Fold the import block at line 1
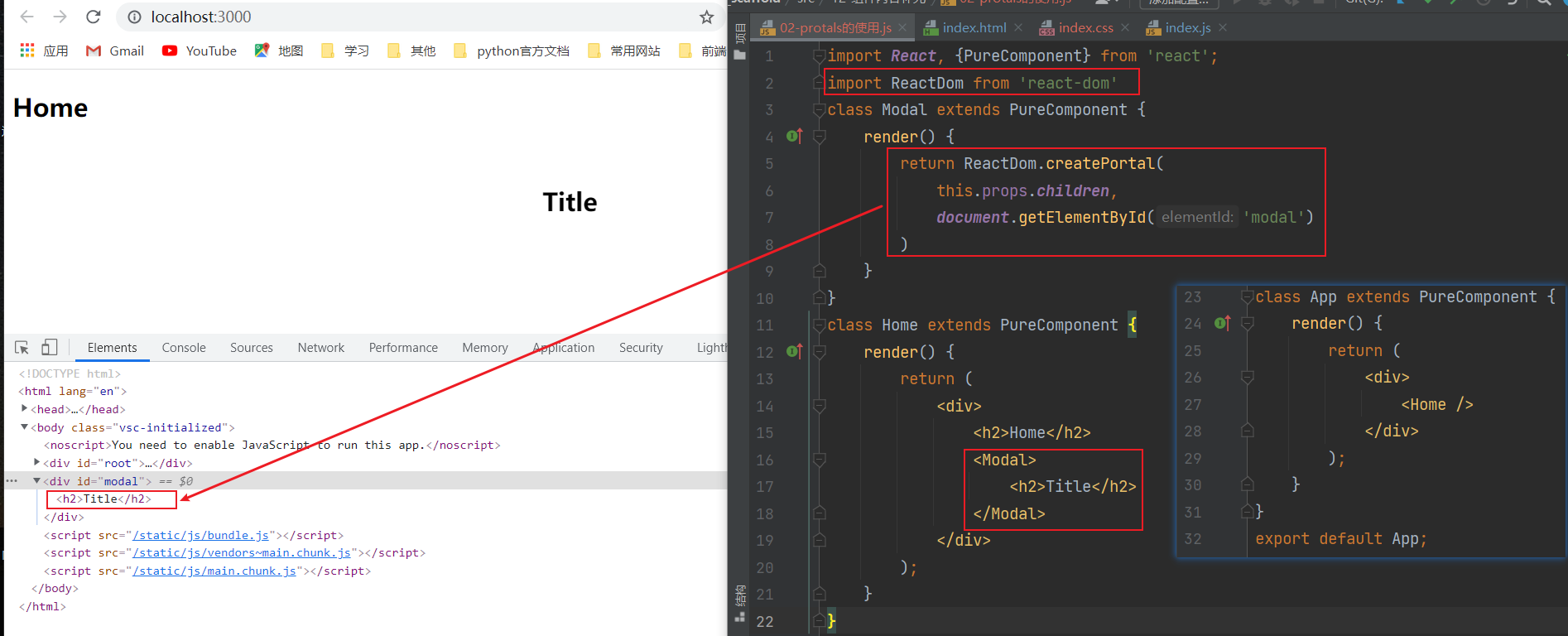This screenshot has height=636, width=1568. coord(820,56)
